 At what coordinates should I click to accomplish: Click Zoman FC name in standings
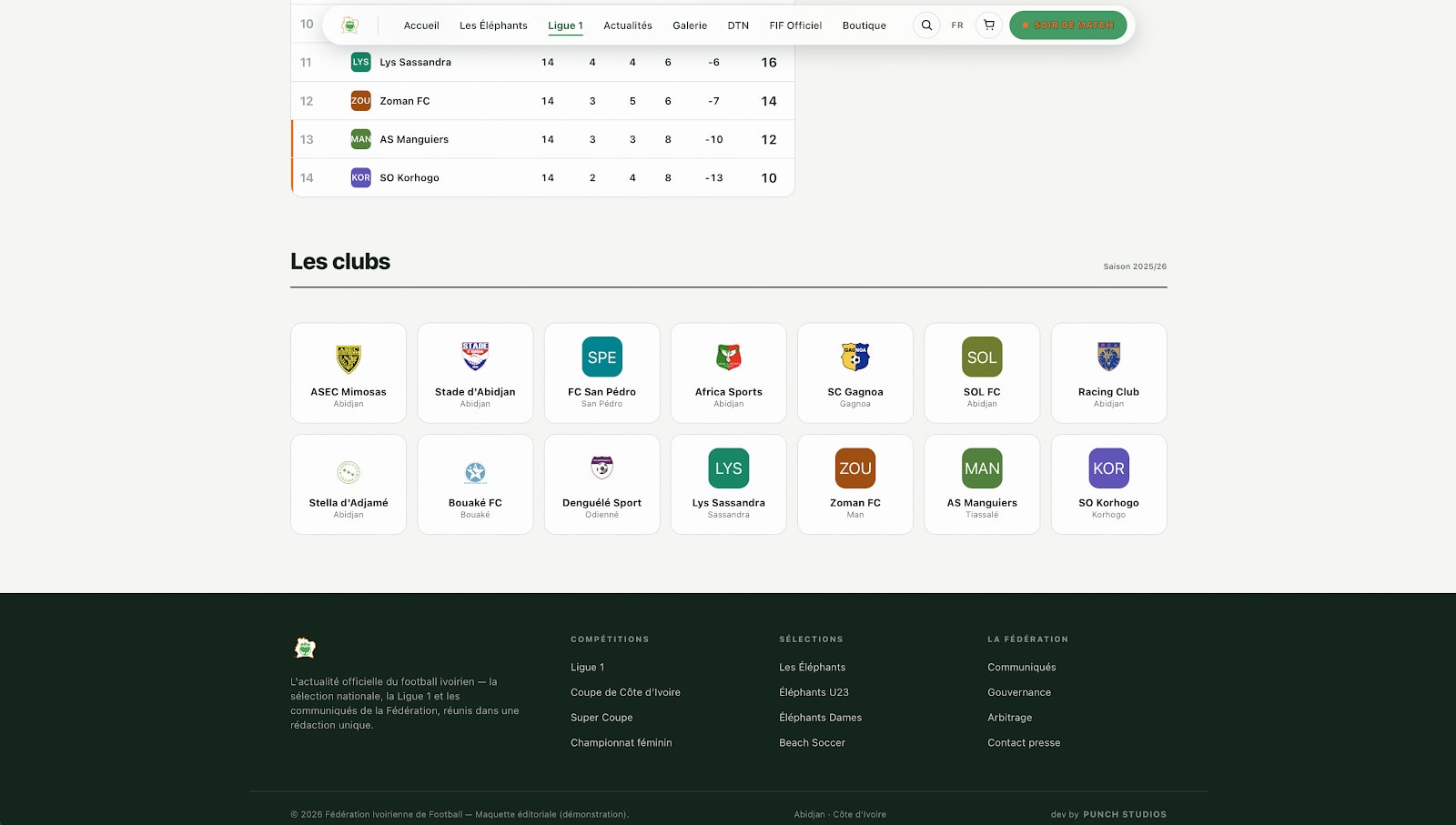[405, 101]
